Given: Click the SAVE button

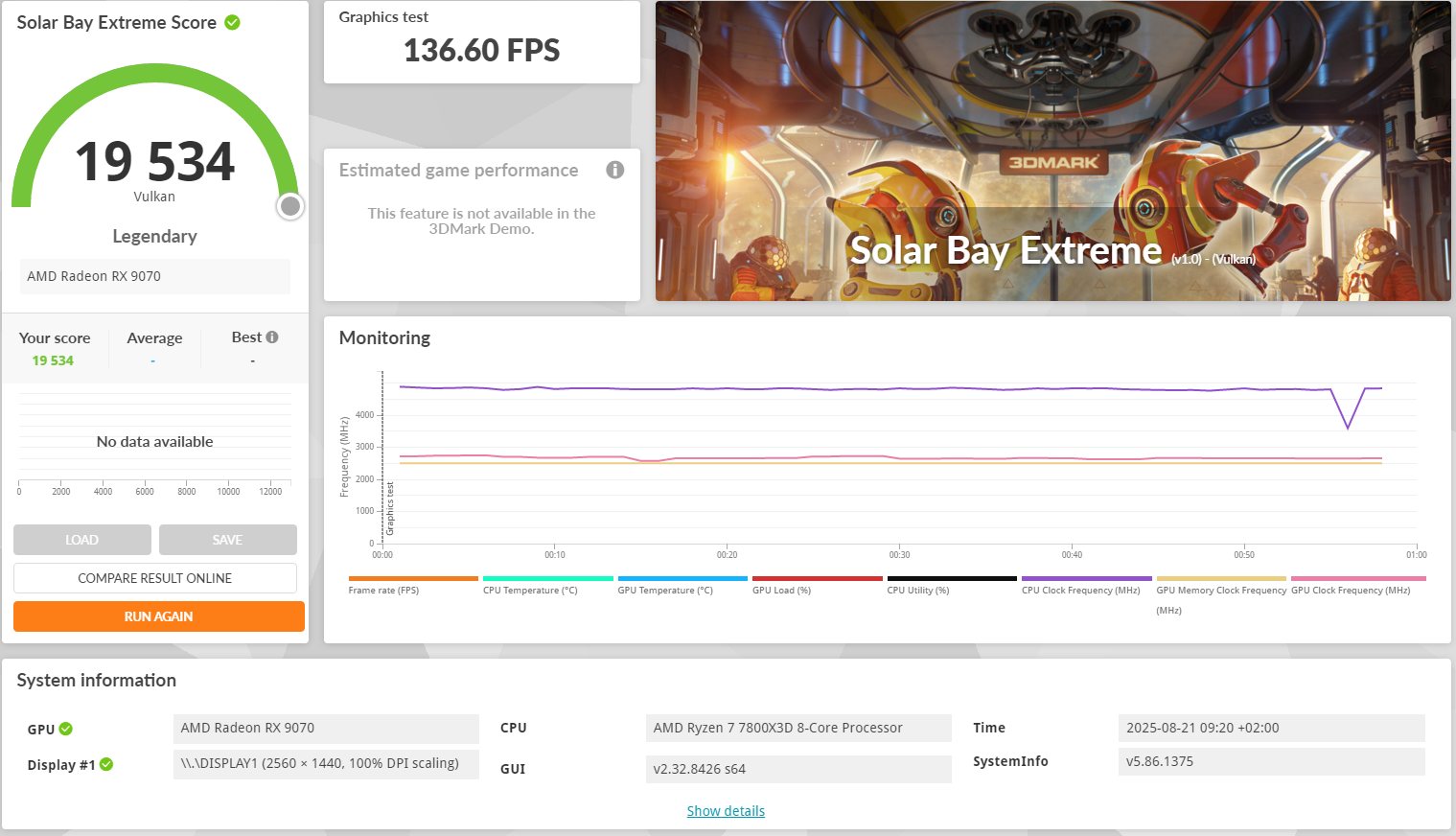Looking at the screenshot, I should tap(228, 540).
